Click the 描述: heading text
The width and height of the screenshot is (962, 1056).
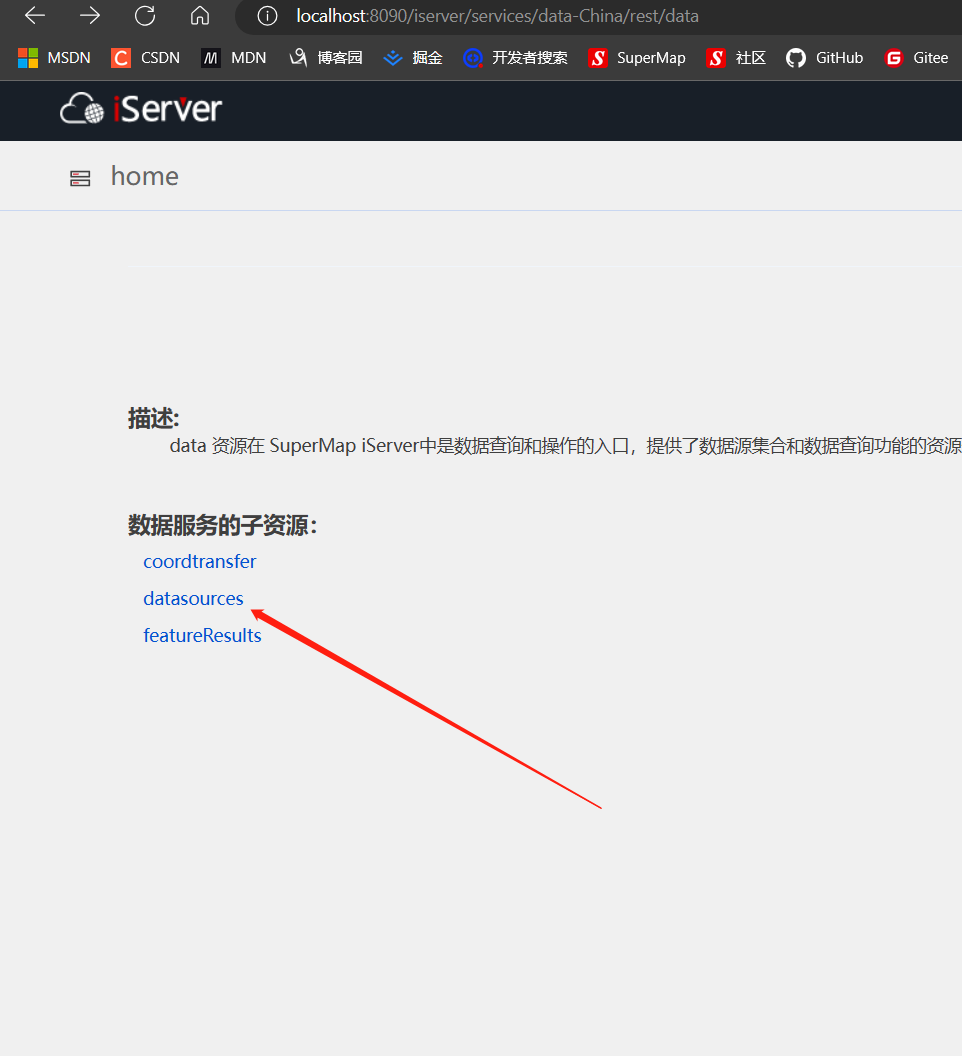pos(154,418)
